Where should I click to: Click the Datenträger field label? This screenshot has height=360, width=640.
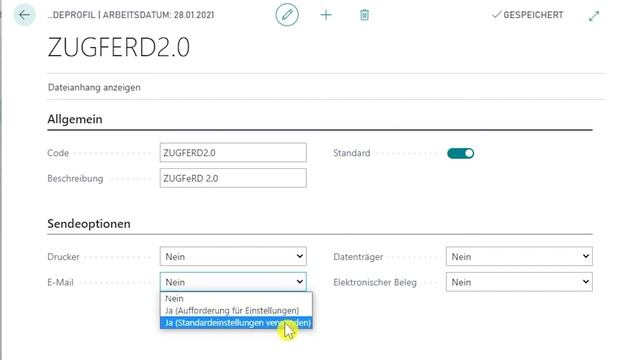[x=358, y=257]
